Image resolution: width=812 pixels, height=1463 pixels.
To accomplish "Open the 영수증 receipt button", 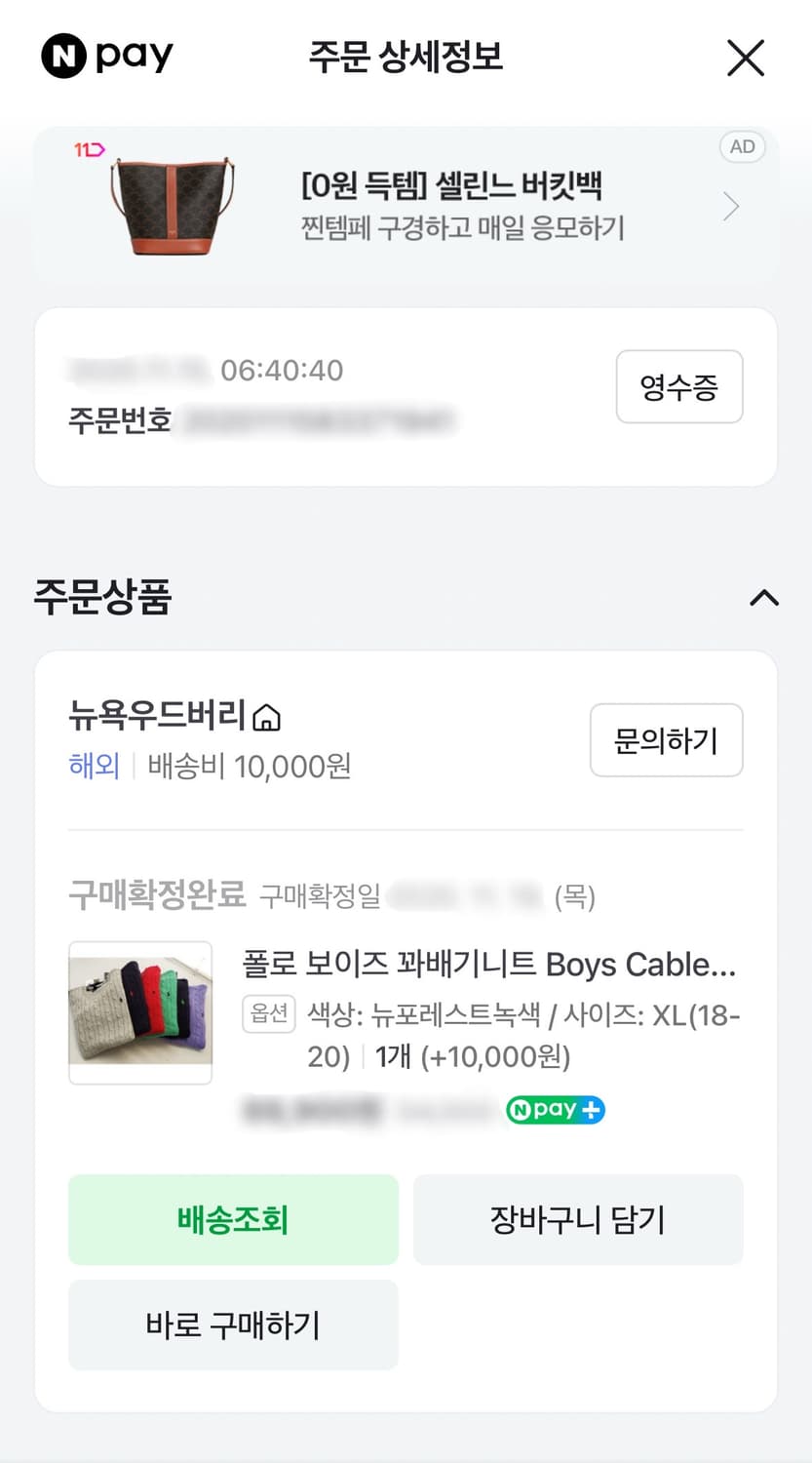I will (x=678, y=387).
